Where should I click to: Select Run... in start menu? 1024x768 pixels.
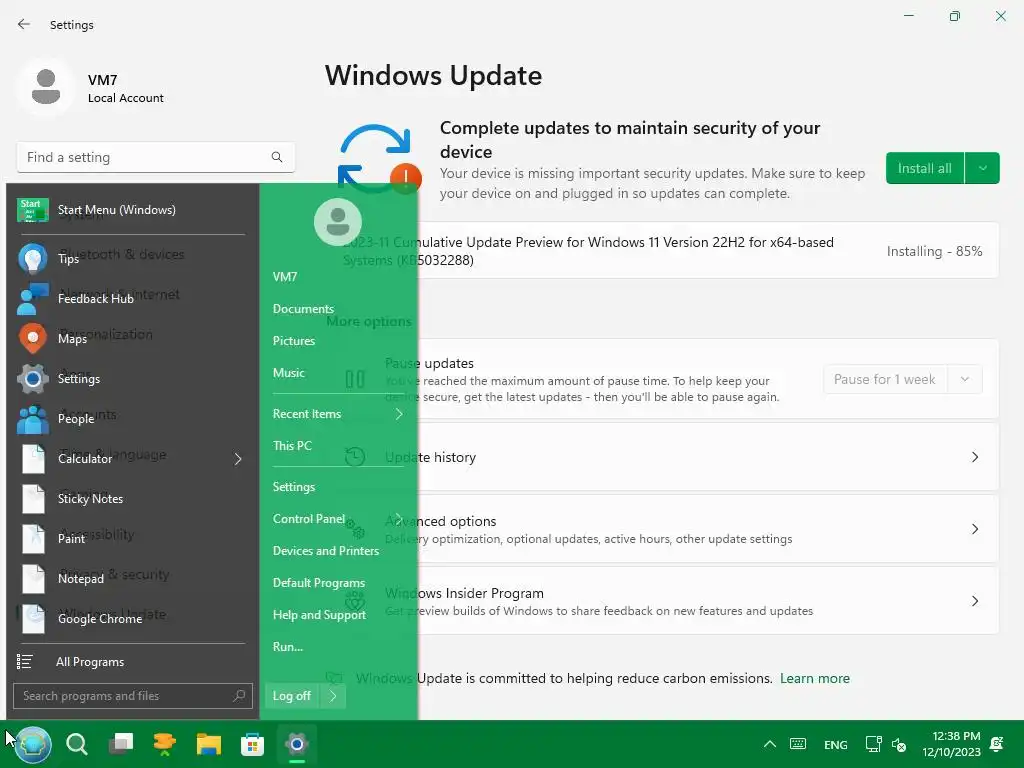coord(287,647)
